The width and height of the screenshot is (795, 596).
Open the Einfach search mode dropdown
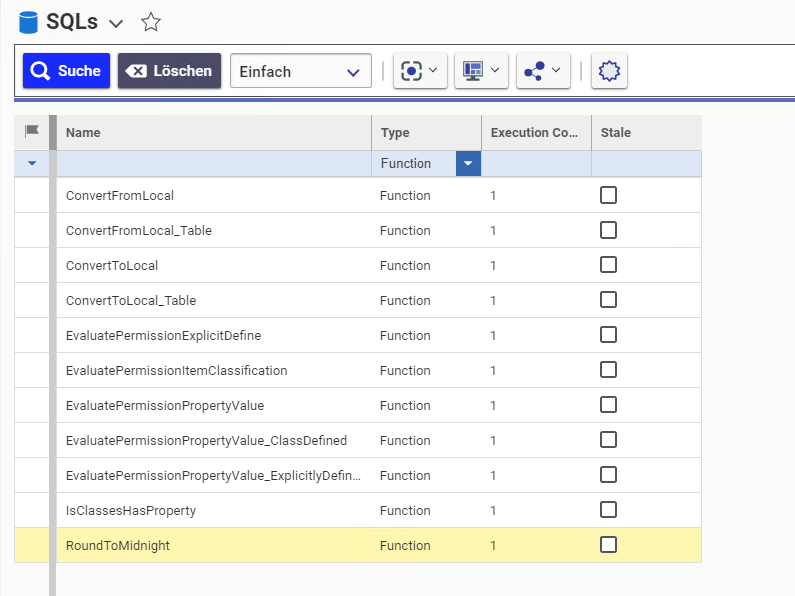(x=300, y=71)
